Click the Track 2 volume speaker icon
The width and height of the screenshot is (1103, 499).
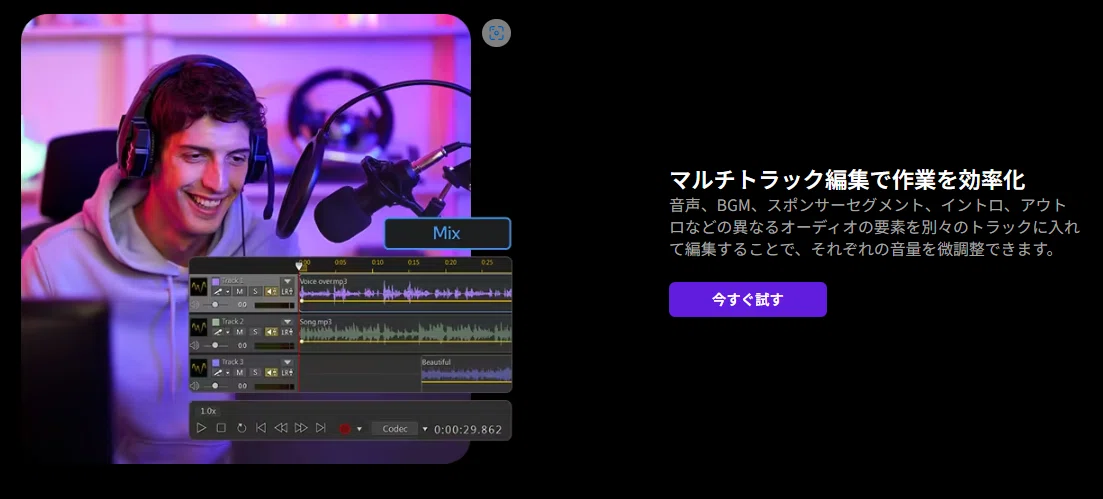195,346
